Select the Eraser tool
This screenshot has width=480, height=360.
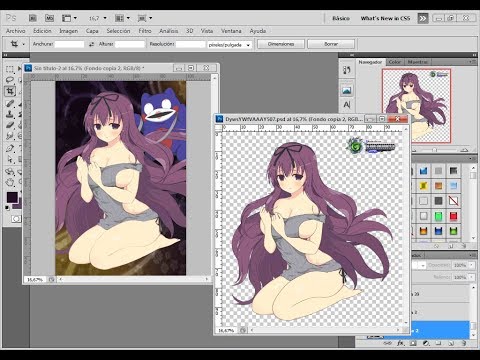[x=10, y=125]
